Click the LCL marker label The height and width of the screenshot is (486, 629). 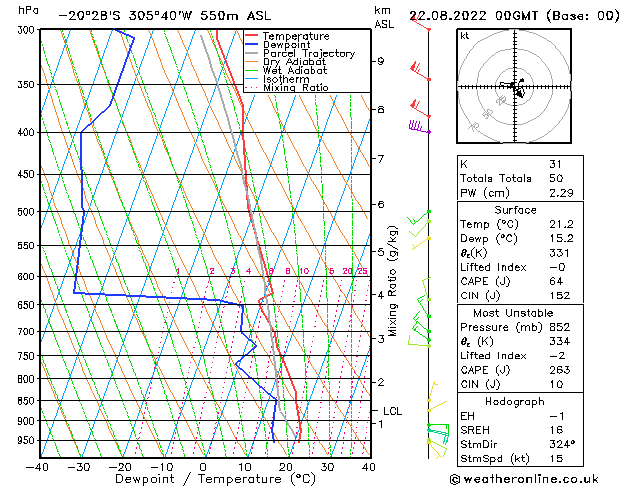point(392,411)
